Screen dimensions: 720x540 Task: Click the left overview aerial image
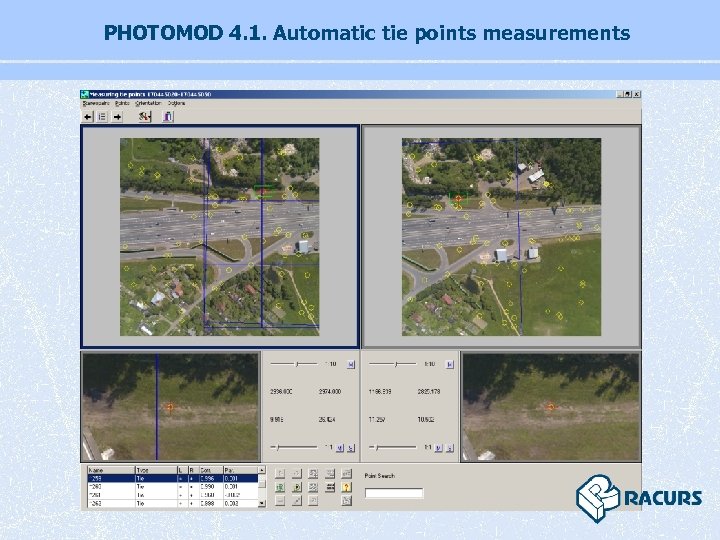tap(219, 237)
